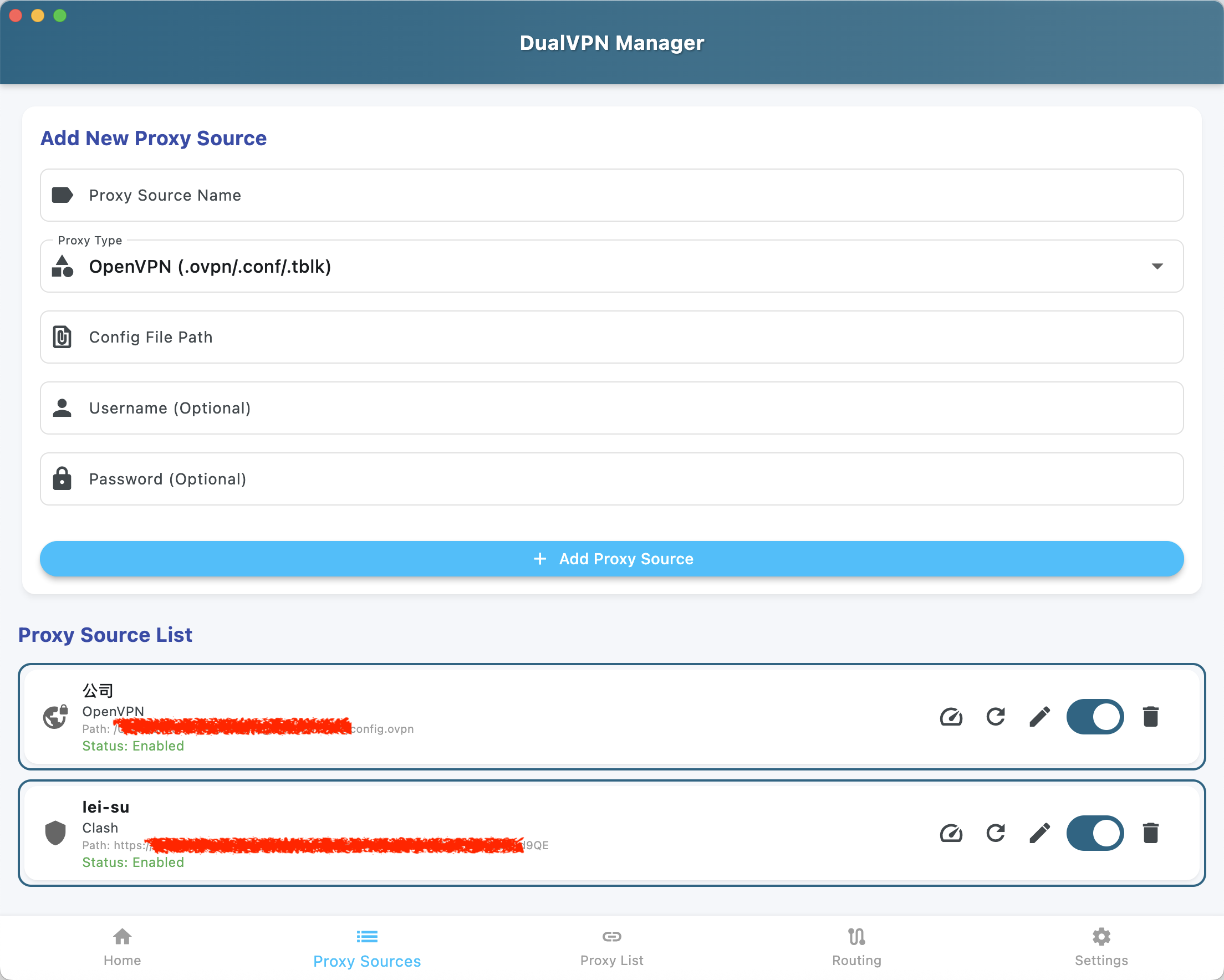Edit the 公司 proxy source

pyautogui.click(x=1039, y=717)
